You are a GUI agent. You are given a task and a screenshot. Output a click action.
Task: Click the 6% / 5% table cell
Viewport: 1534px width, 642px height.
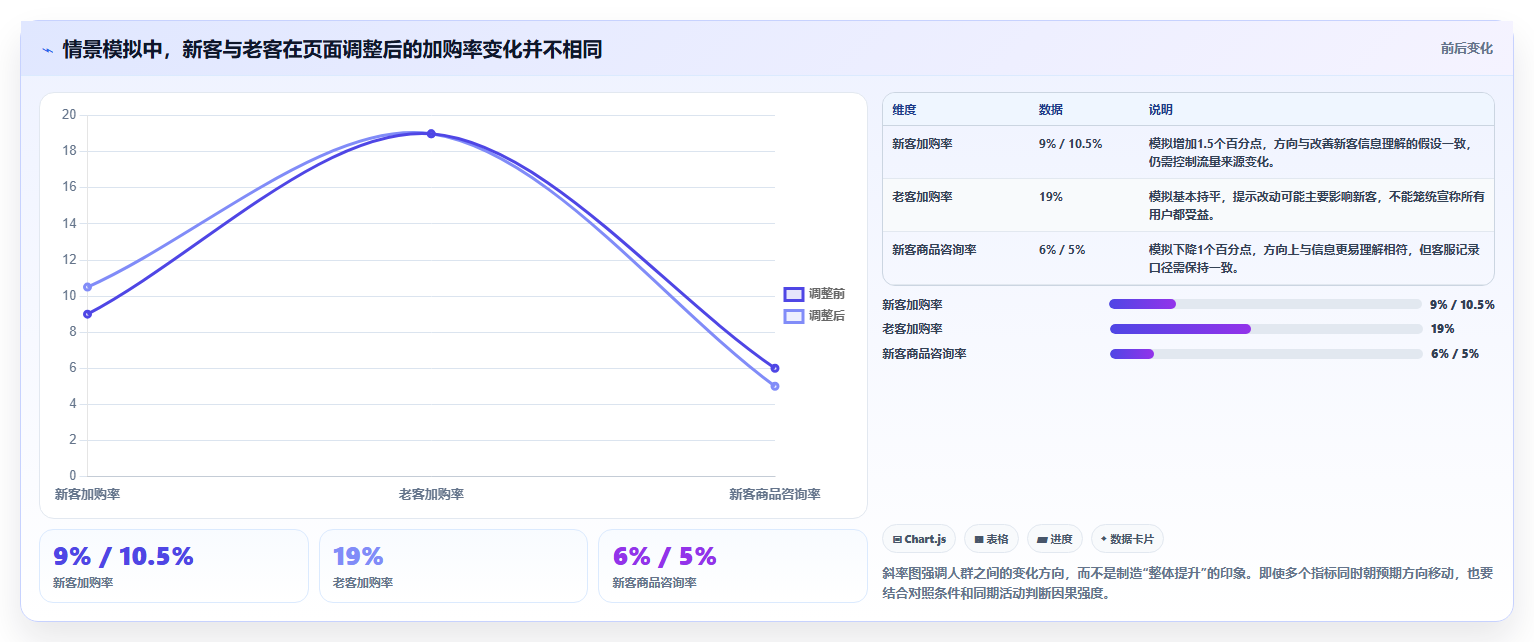coord(1062,250)
